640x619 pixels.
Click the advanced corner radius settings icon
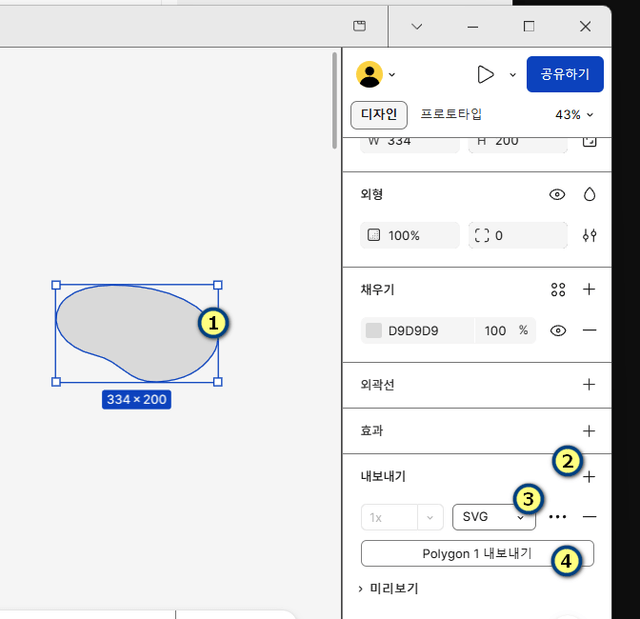[589, 236]
